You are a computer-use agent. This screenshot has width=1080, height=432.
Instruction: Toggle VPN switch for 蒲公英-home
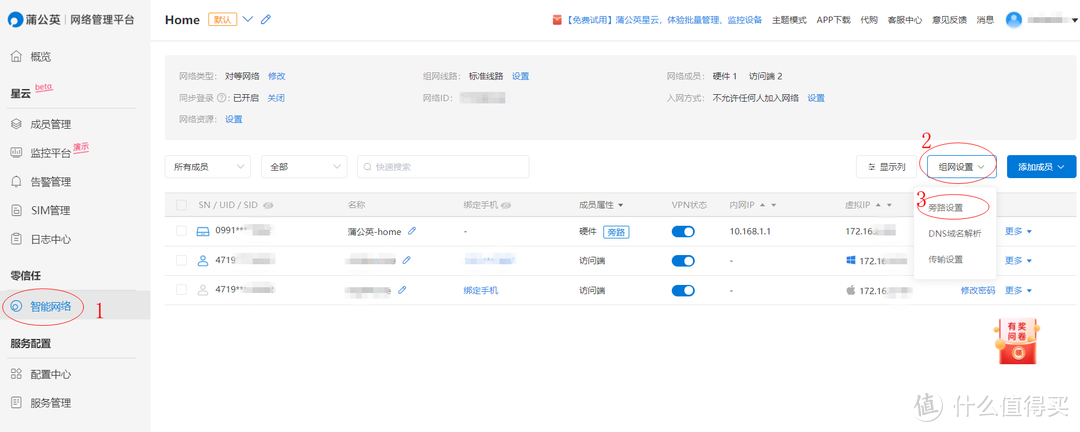coord(683,232)
